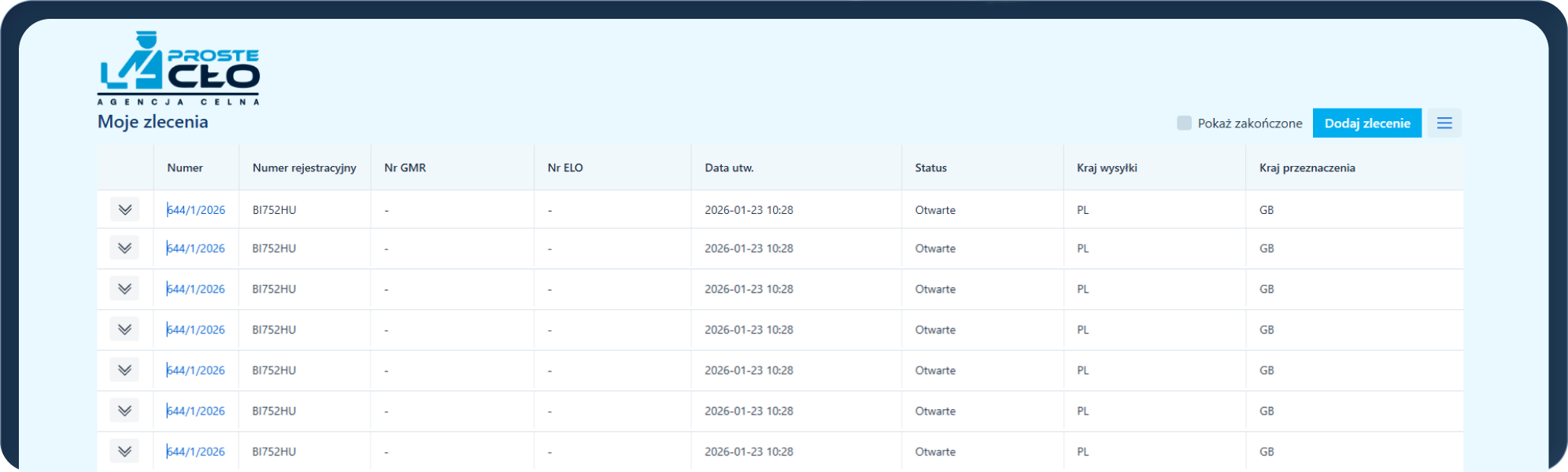Click the Nr GMR column header
1568x472 pixels.
pyautogui.click(x=405, y=168)
